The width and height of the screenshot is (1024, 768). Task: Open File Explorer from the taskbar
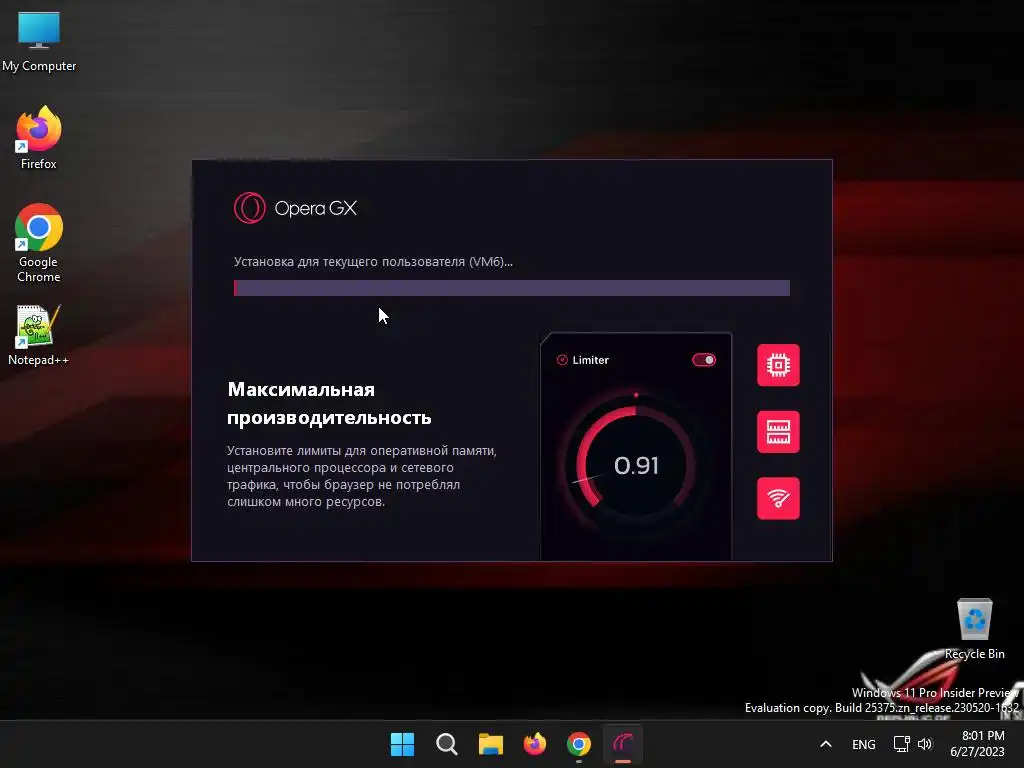coord(490,744)
